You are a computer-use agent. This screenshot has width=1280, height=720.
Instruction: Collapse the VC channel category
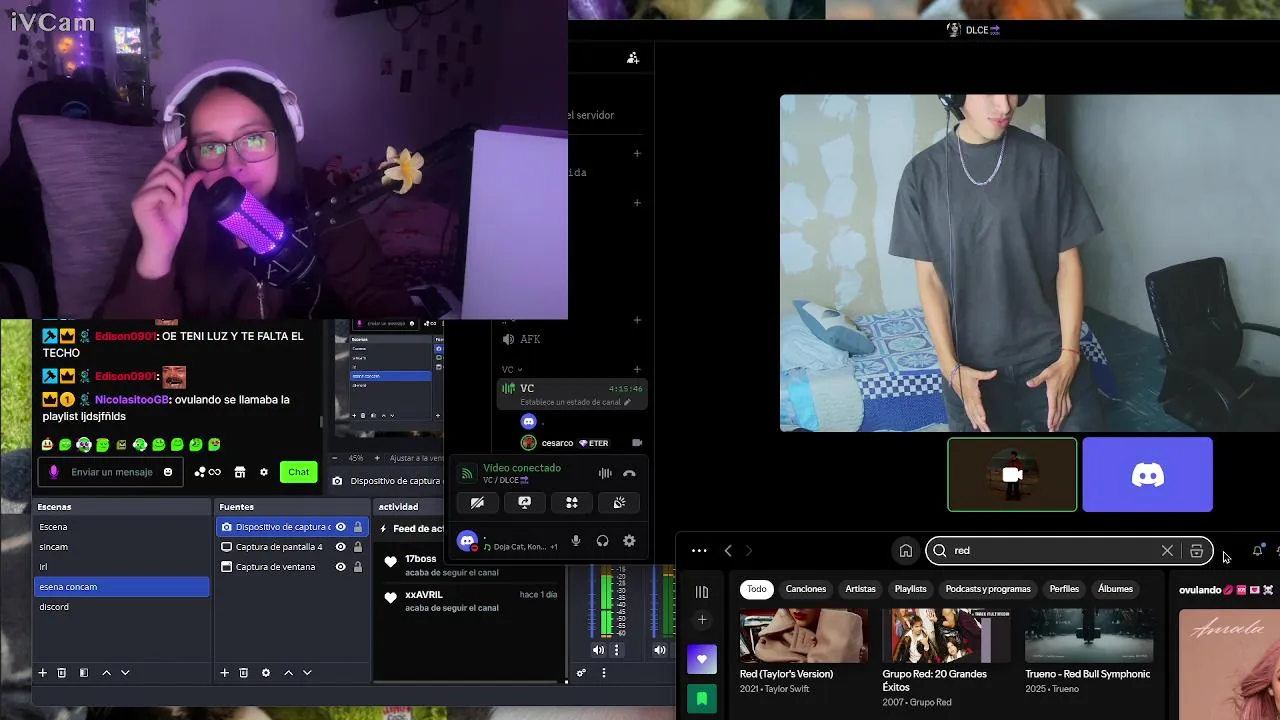coord(512,370)
